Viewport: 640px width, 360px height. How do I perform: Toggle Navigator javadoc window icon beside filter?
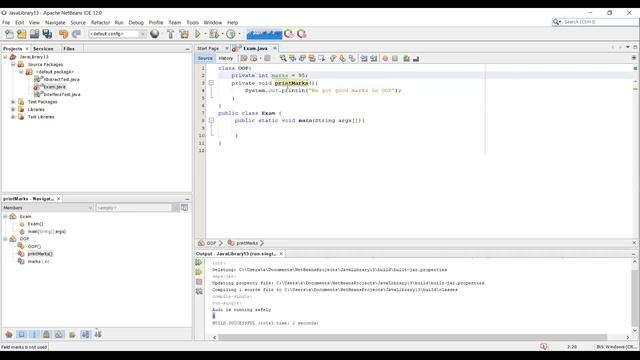pos(184,208)
